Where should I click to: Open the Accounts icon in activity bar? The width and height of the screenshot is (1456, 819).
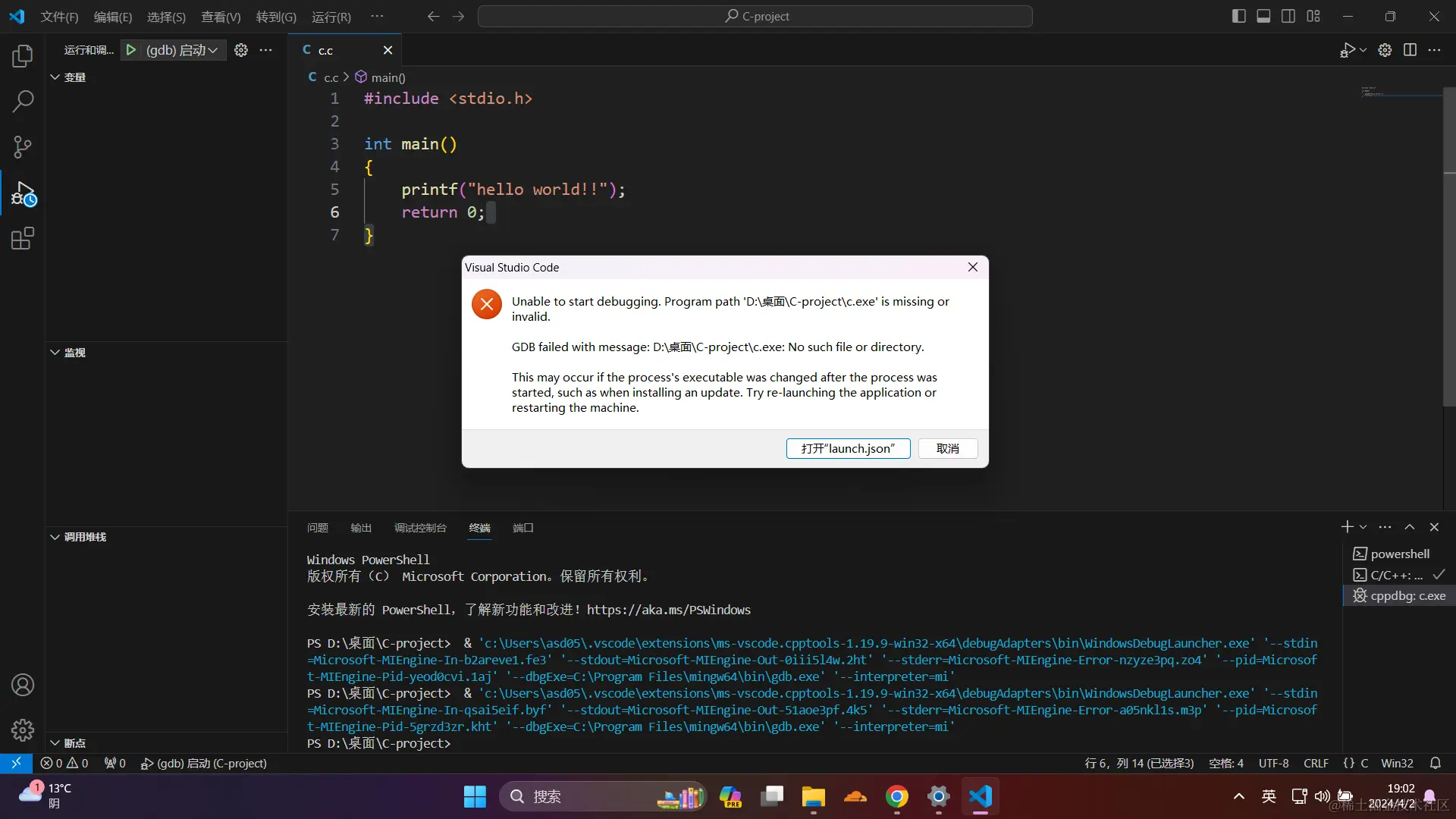23,685
